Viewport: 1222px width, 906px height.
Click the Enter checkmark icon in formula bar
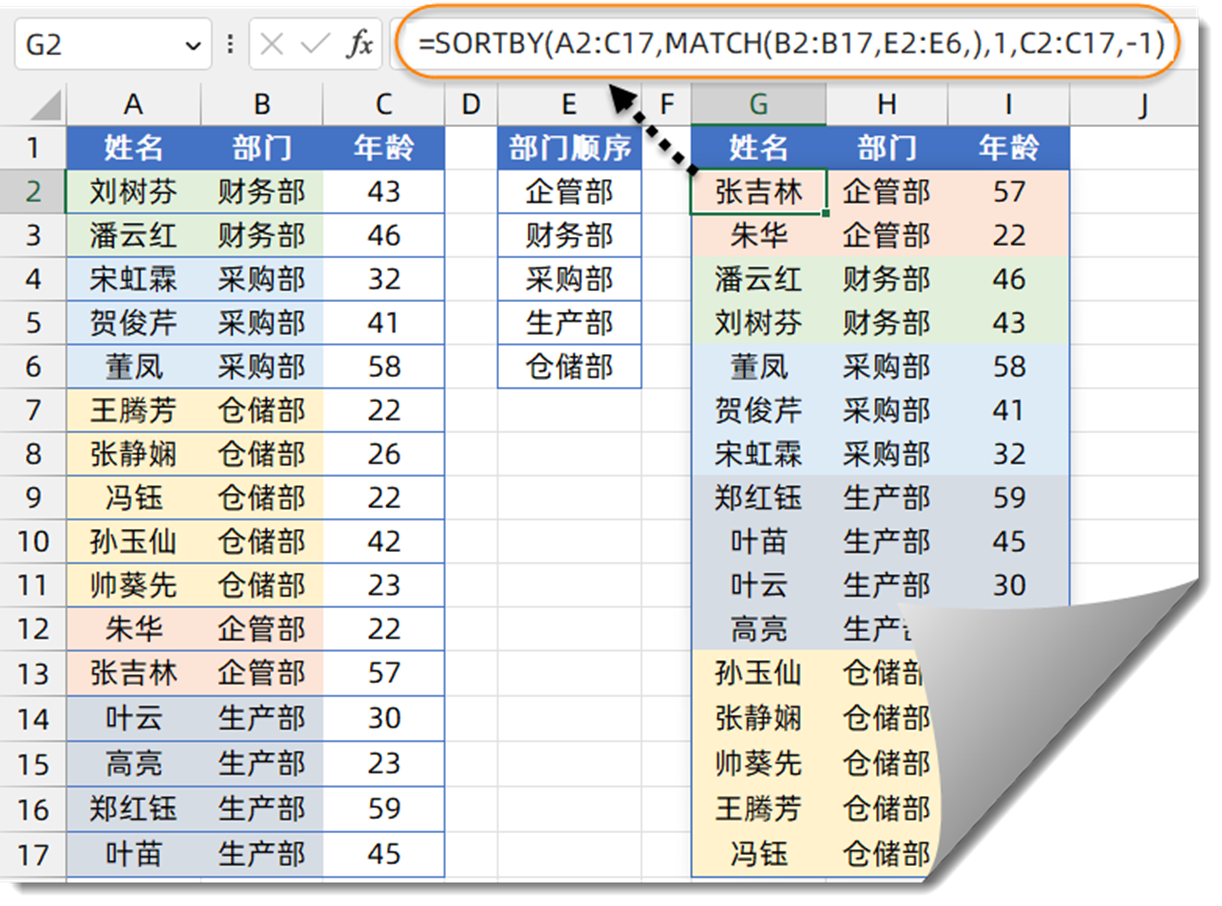315,45
